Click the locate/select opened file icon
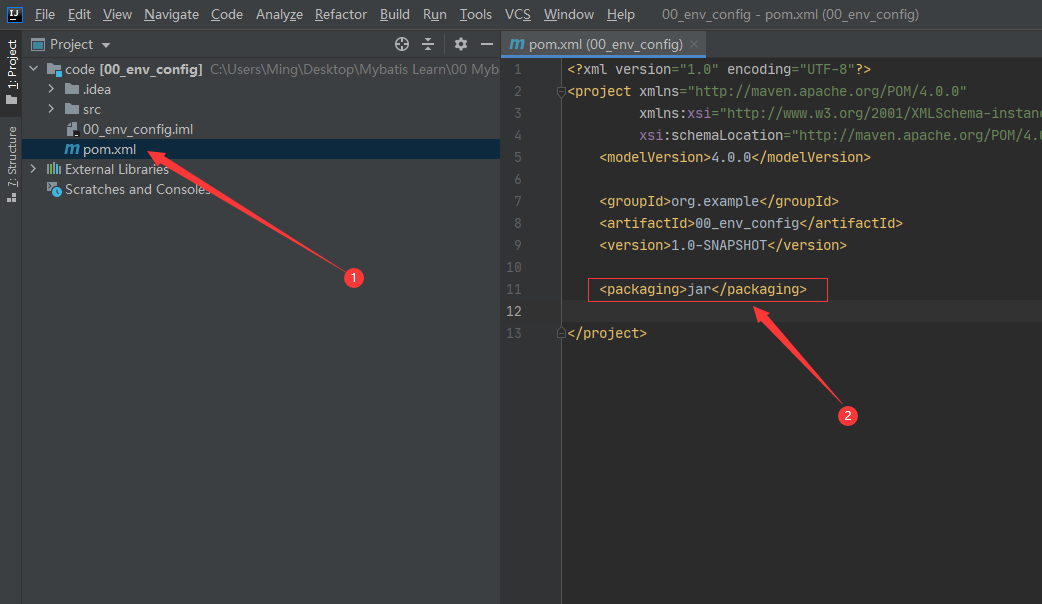 (x=401, y=45)
